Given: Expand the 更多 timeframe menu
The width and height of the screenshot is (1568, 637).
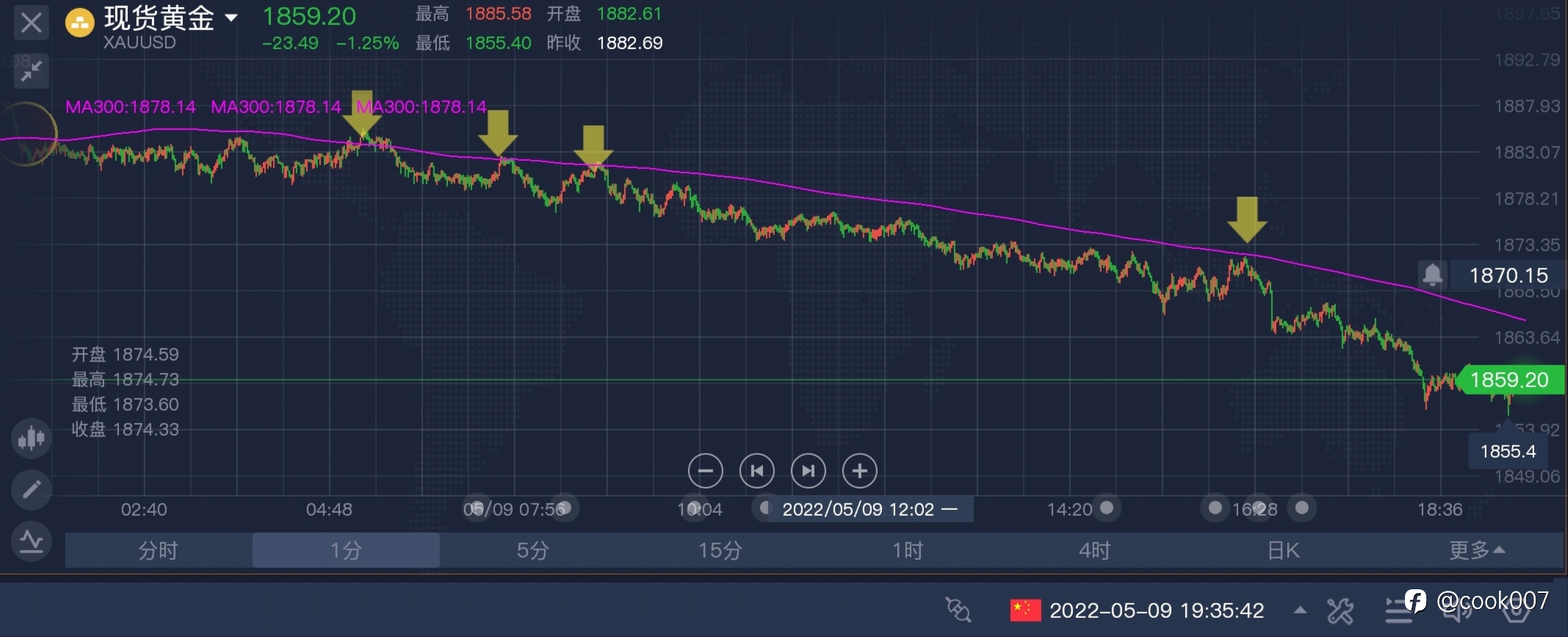Looking at the screenshot, I should click(x=1476, y=550).
